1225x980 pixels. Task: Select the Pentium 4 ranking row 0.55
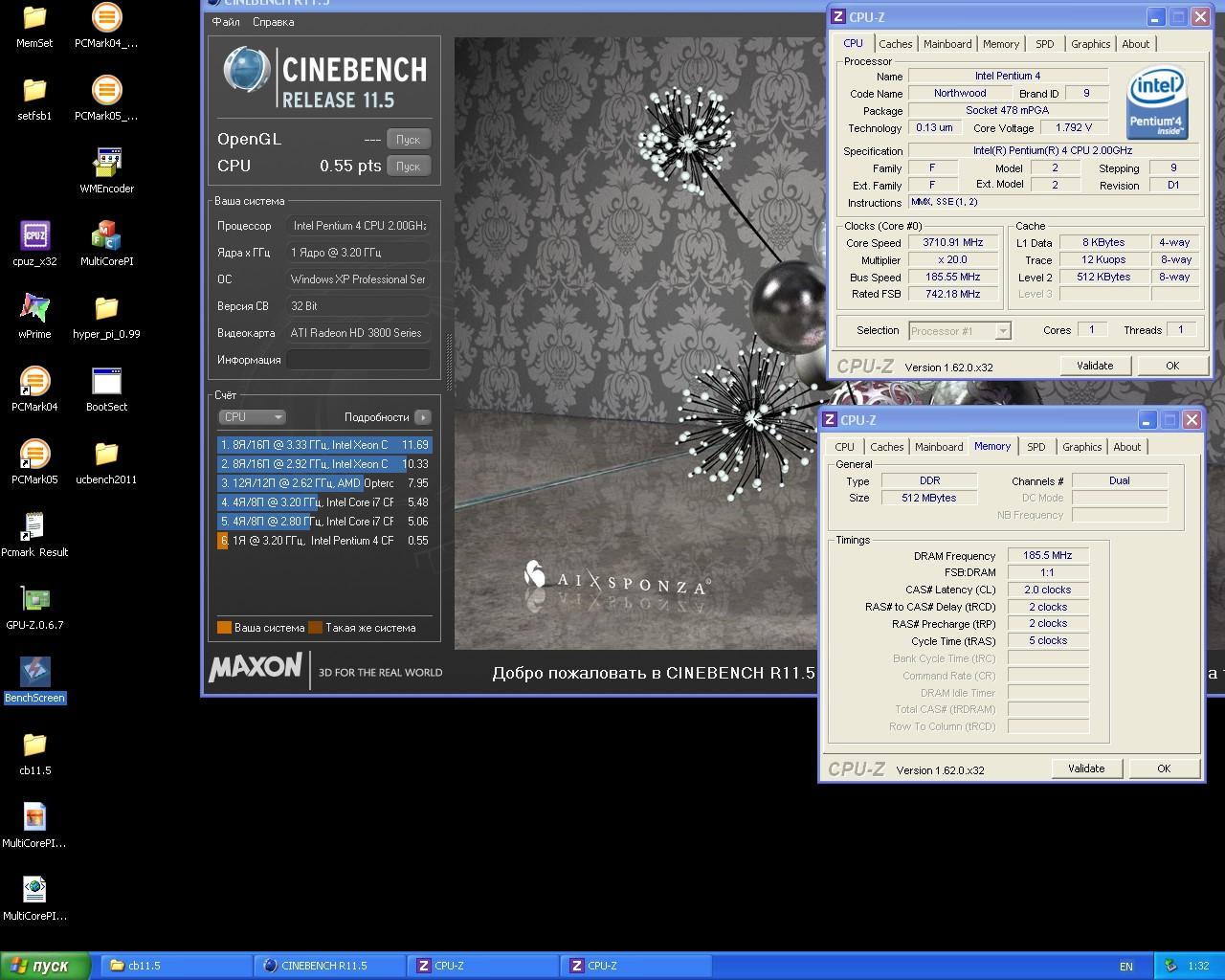324,541
